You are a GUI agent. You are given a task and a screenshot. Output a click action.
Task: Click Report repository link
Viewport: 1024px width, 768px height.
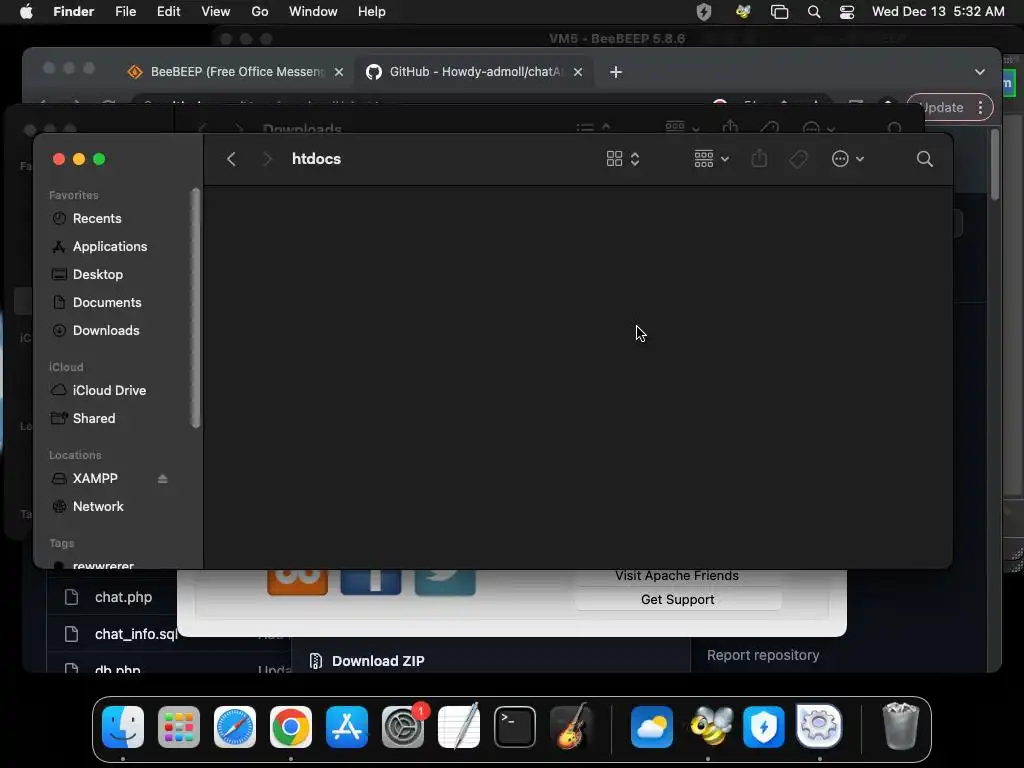pos(763,655)
